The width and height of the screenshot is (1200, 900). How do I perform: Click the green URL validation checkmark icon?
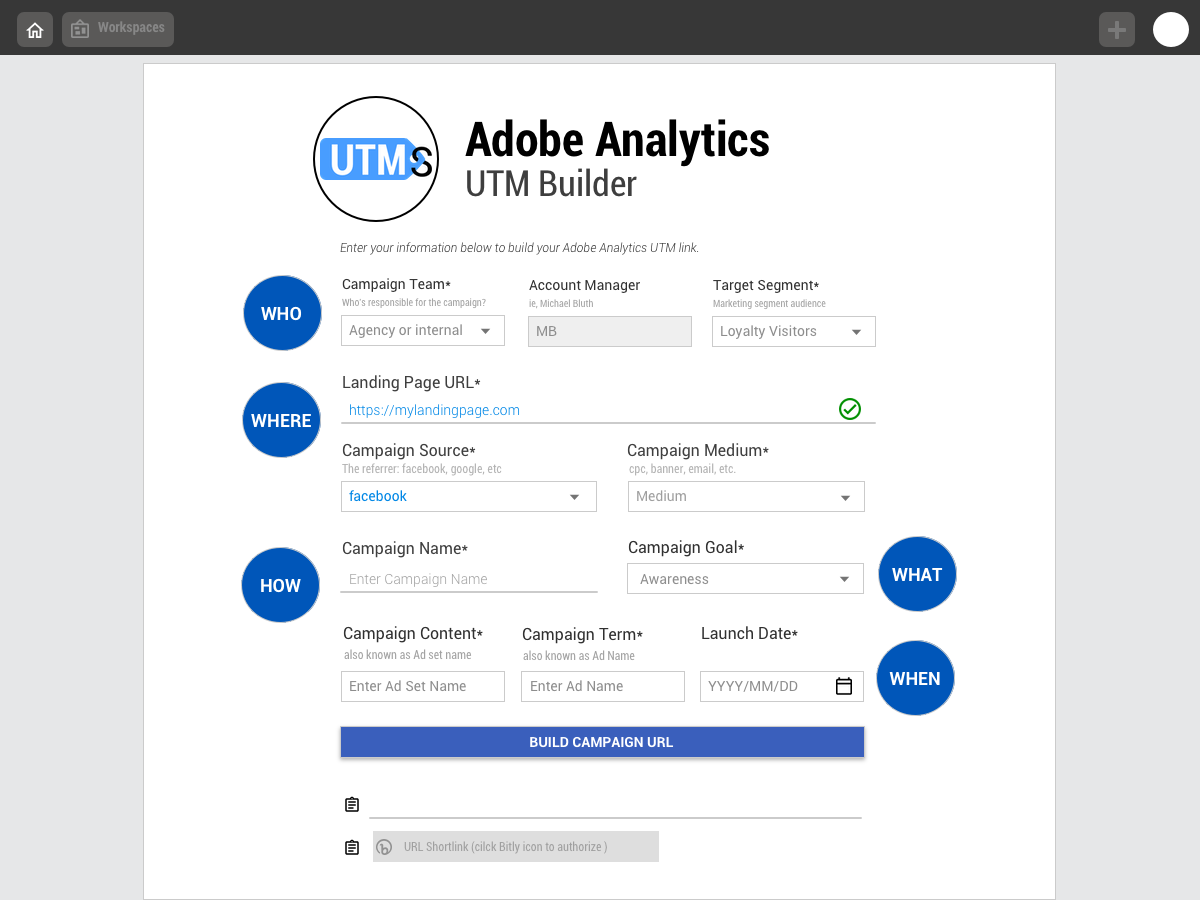point(850,408)
